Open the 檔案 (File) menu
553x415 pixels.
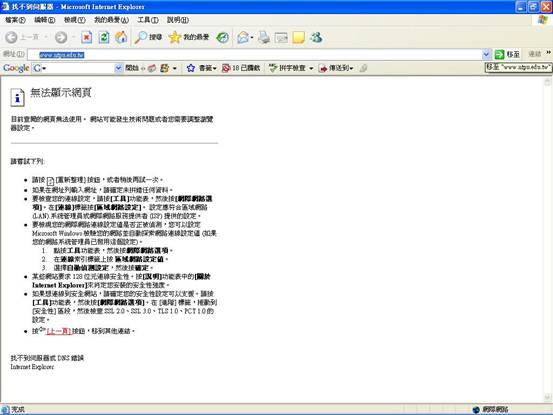(15, 20)
